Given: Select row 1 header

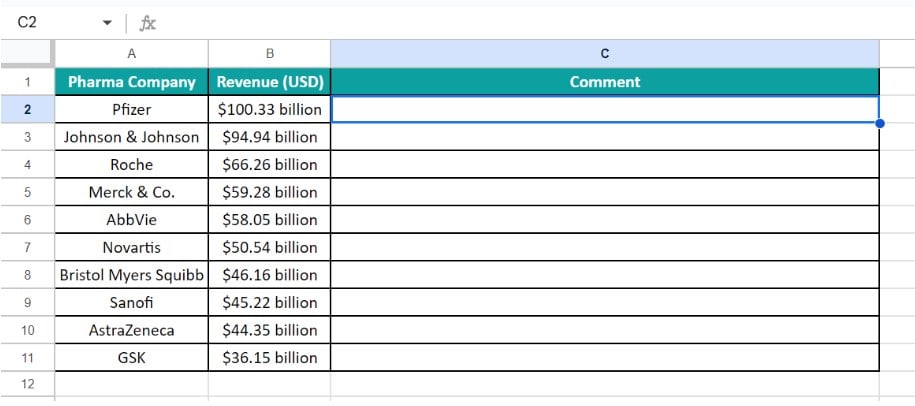Looking at the screenshot, I should click(27, 82).
